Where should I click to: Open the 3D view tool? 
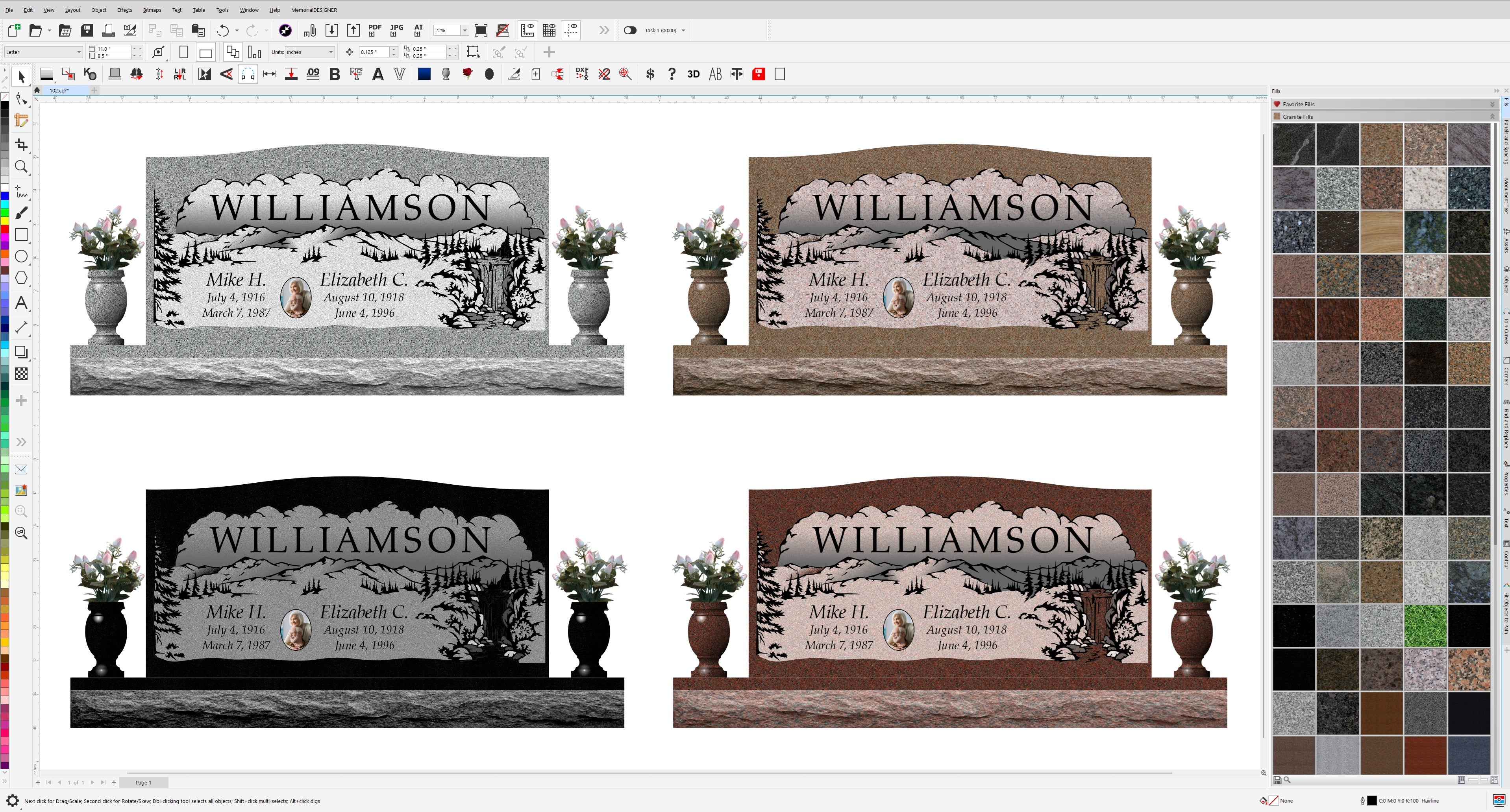pos(693,74)
